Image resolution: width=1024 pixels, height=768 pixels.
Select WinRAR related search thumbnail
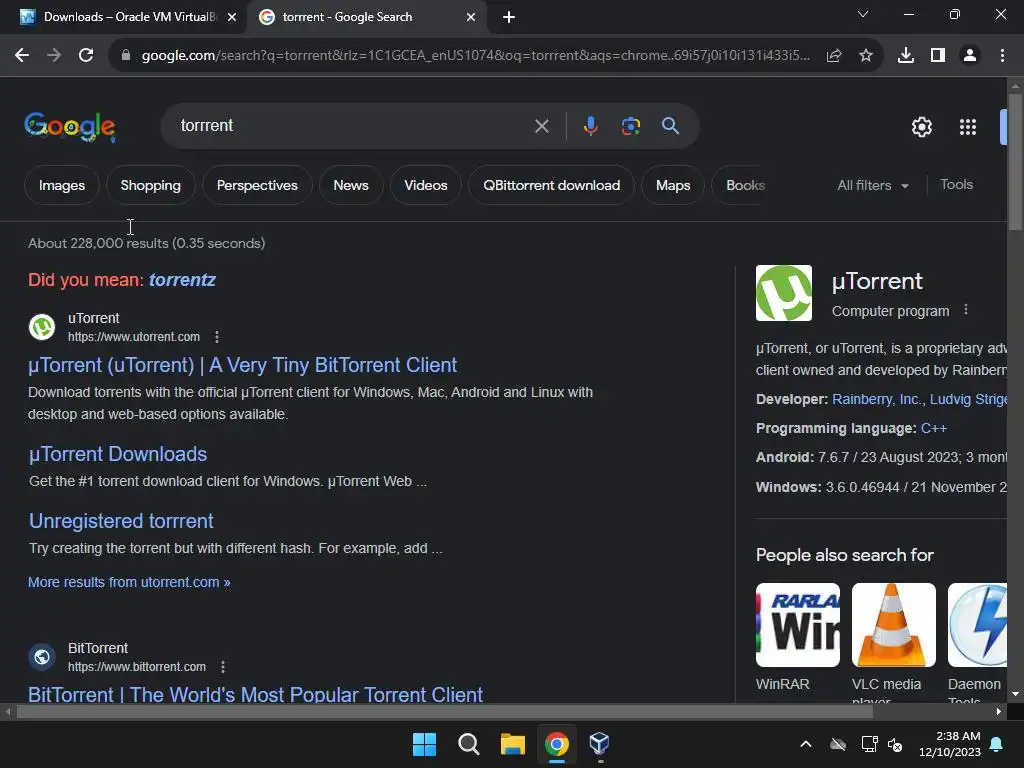point(797,625)
